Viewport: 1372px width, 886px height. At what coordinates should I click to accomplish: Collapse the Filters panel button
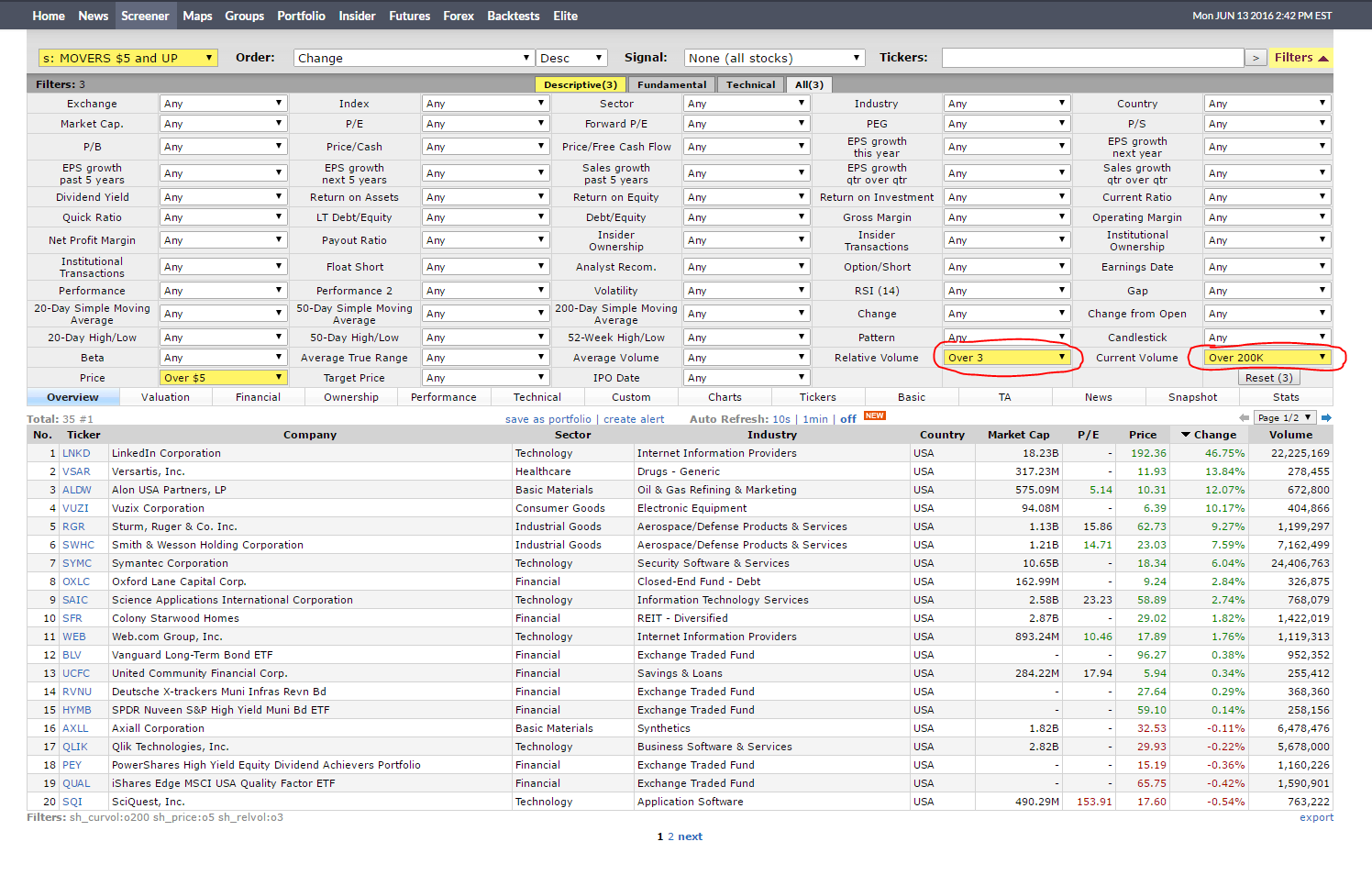(x=1300, y=58)
